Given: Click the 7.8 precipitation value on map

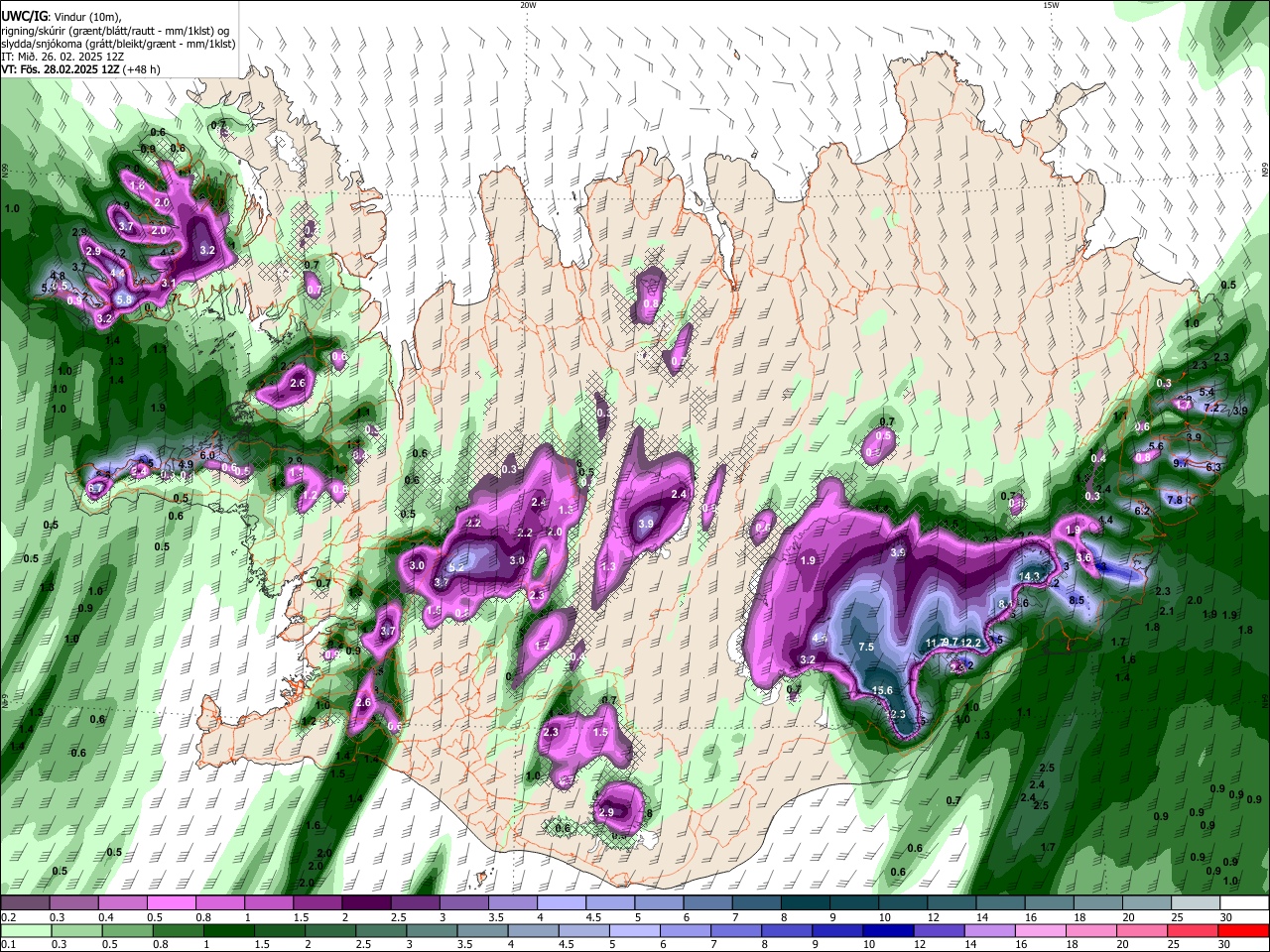Looking at the screenshot, I should coord(1175,500).
